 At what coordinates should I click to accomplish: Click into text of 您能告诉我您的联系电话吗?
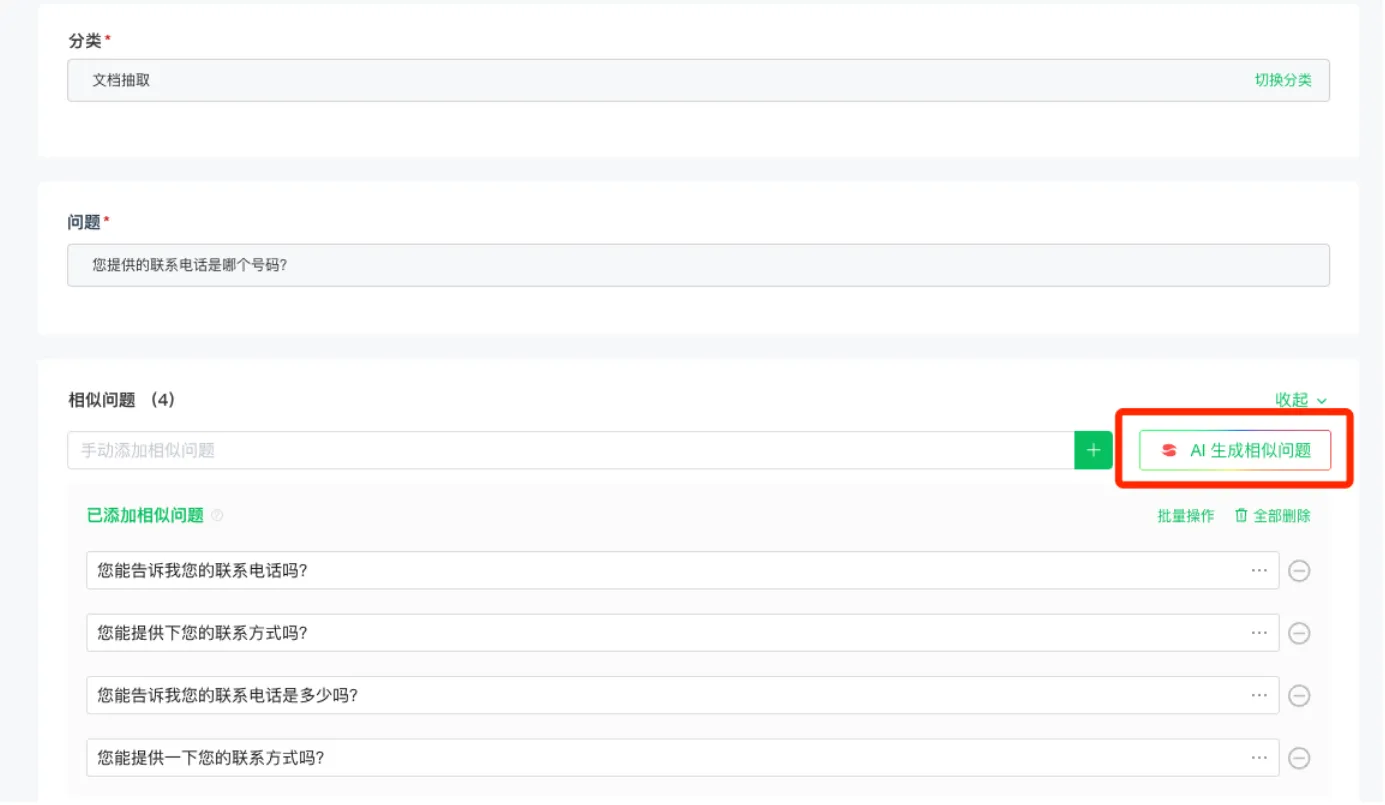point(202,571)
